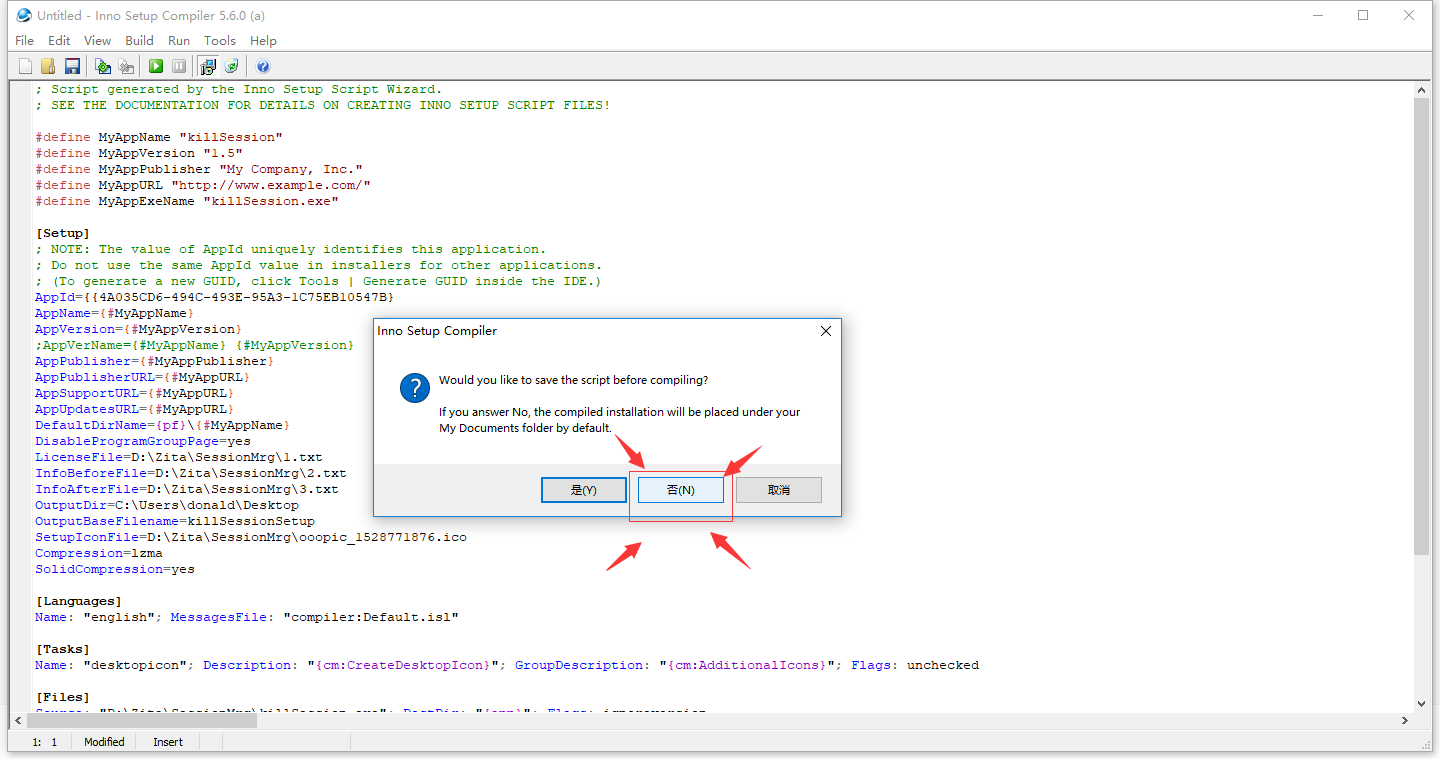Click the vertical scrollbar down arrow
This screenshot has width=1440, height=759.
pos(1422,703)
